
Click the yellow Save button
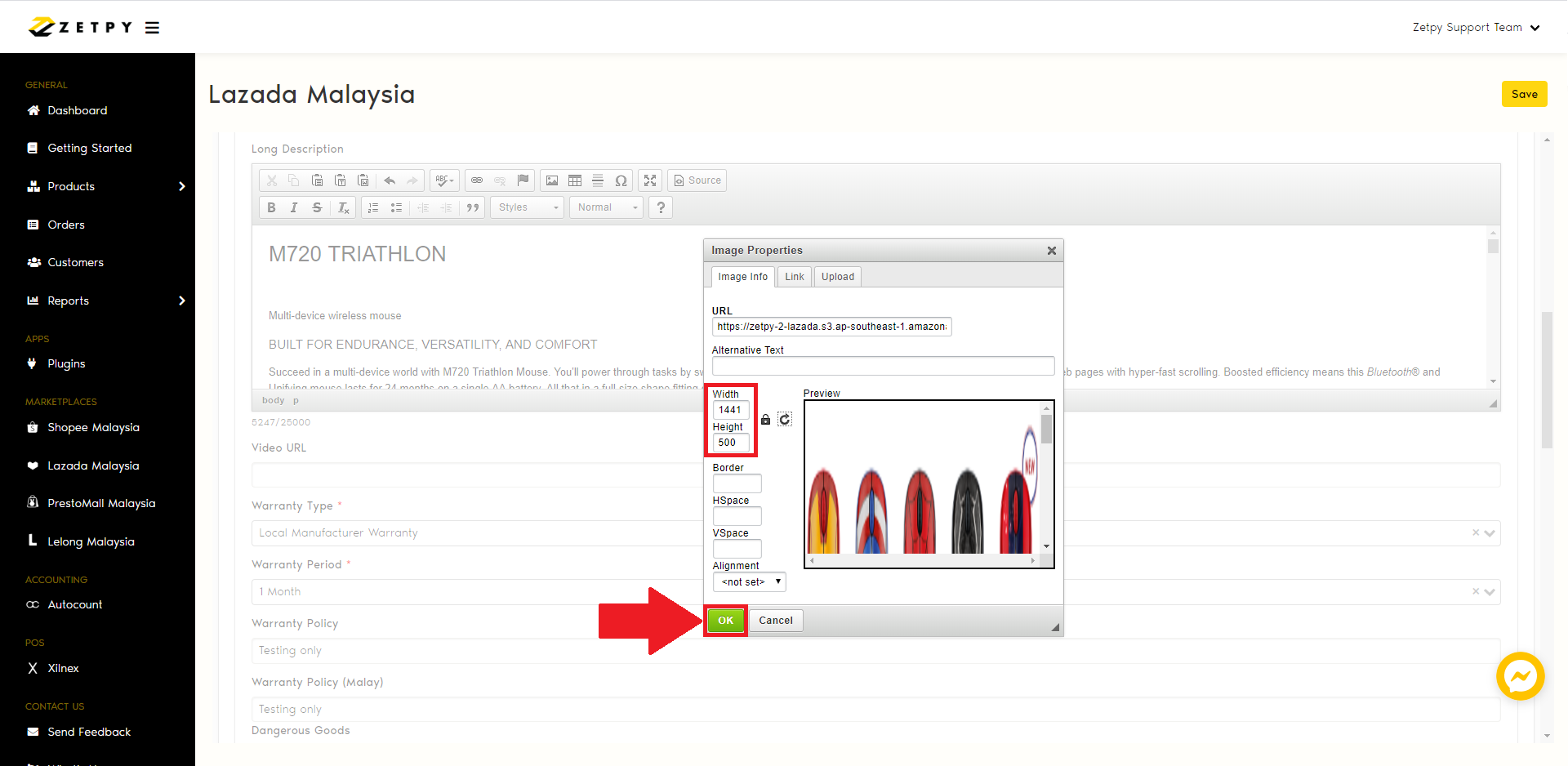pos(1524,94)
